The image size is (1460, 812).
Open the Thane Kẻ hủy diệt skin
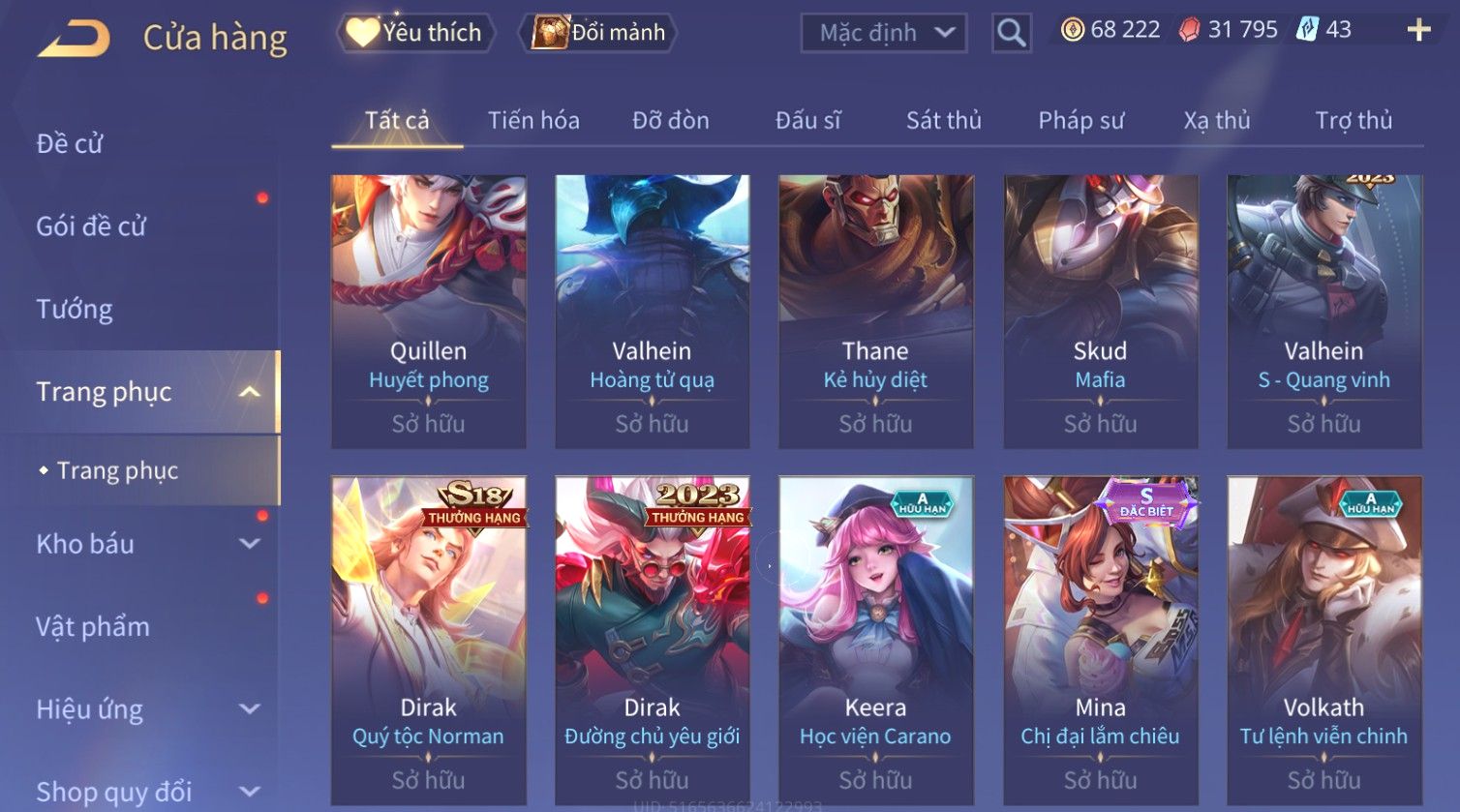875,312
